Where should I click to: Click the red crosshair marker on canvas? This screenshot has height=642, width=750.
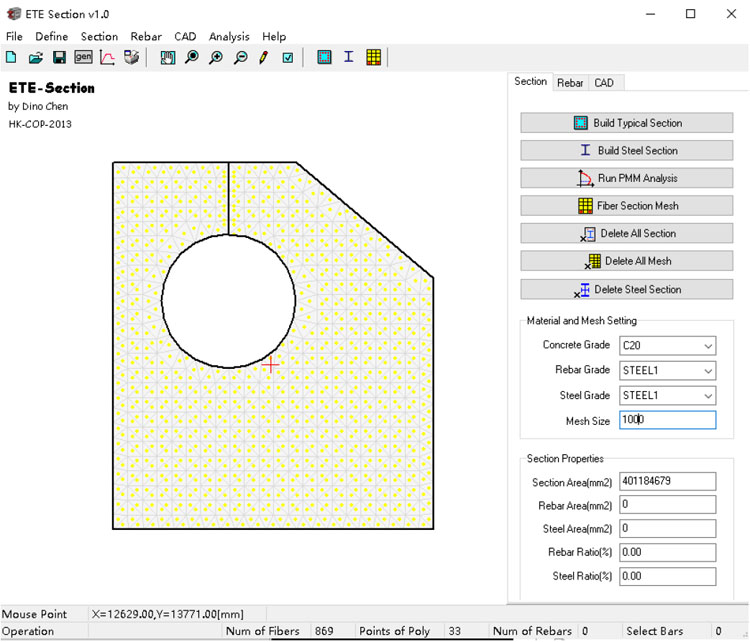point(270,365)
